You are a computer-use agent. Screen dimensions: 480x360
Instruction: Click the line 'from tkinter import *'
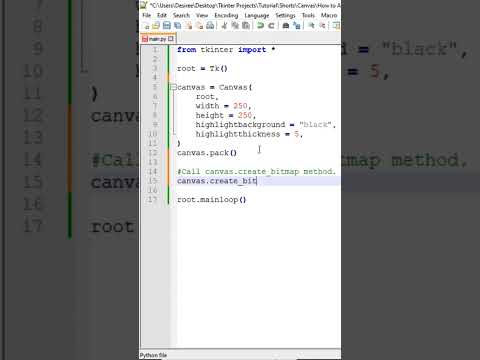(x=226, y=50)
